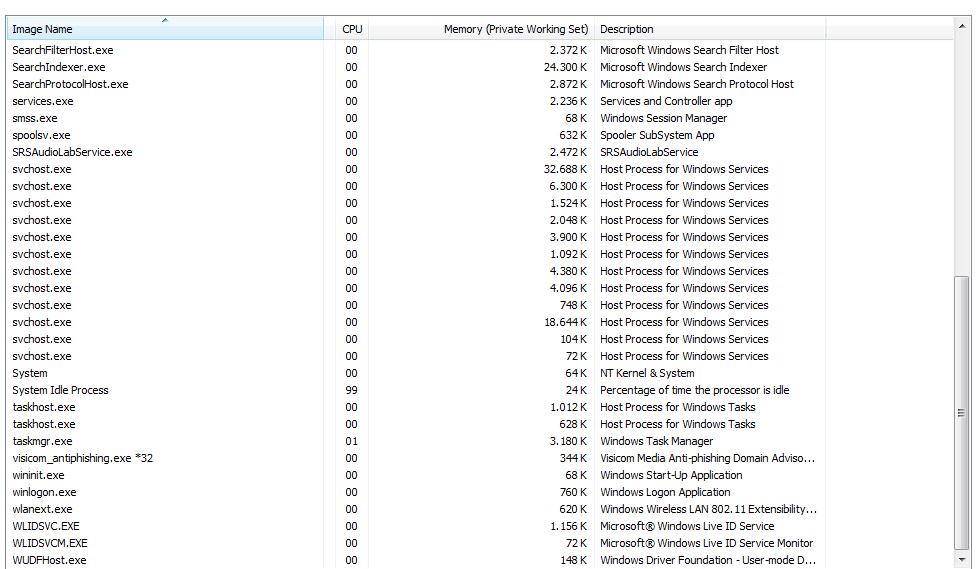Click the 01 CPU value for taskmgr.exe

pos(351,441)
